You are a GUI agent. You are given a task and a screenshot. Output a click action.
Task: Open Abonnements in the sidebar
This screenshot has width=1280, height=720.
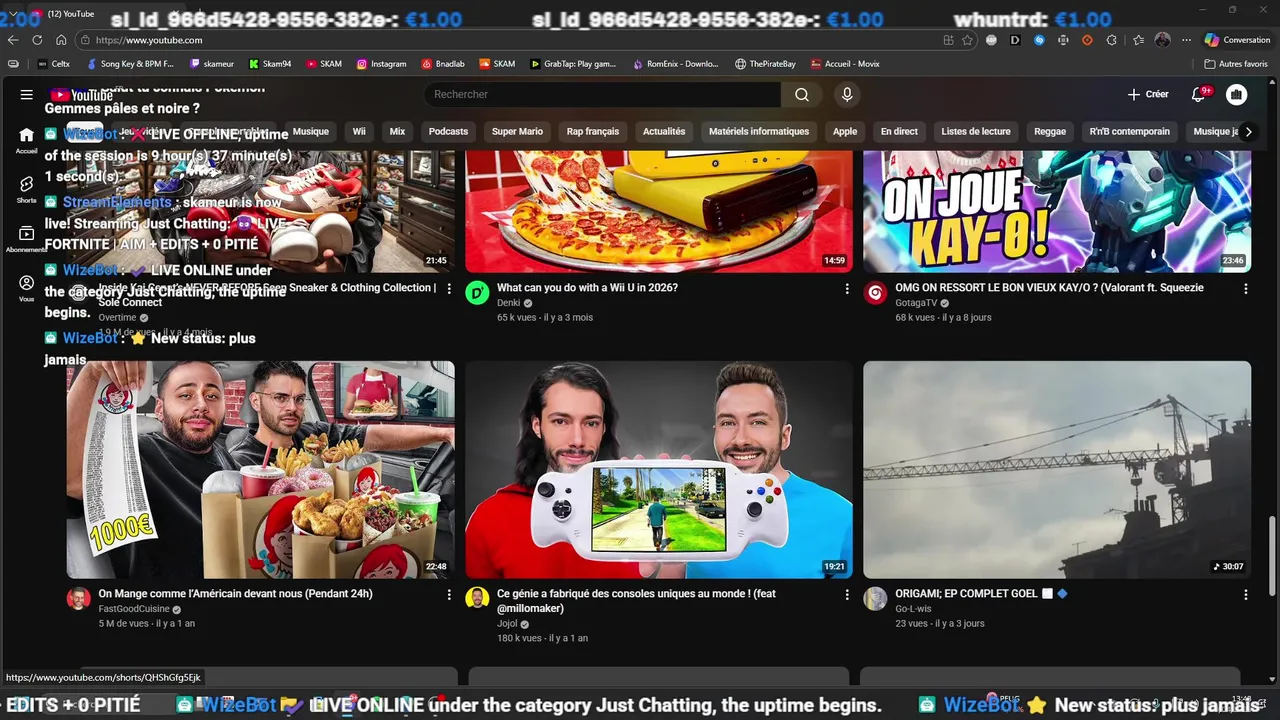(x=26, y=238)
